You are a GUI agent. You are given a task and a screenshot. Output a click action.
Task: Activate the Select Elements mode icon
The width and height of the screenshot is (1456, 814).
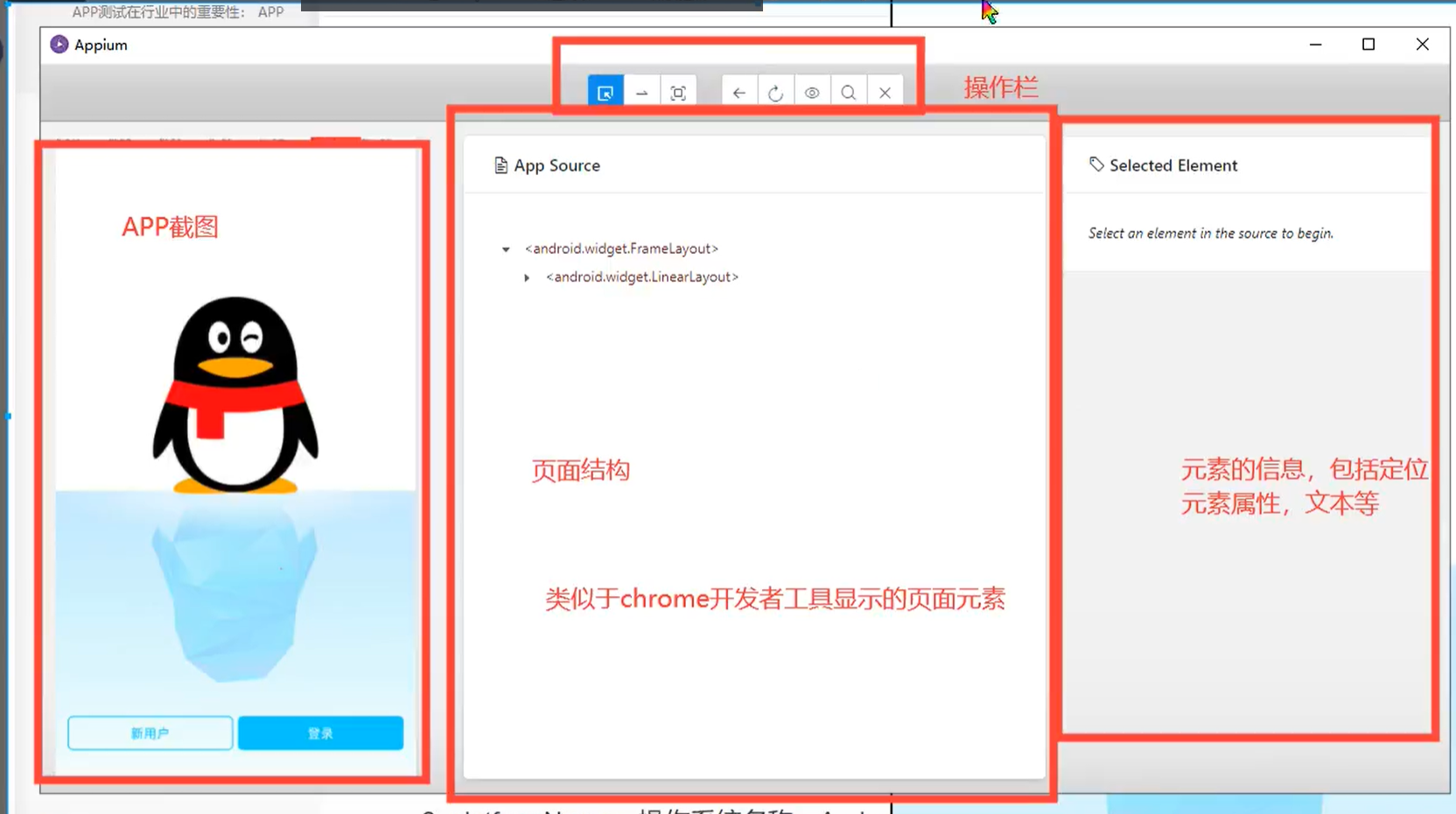pos(605,93)
